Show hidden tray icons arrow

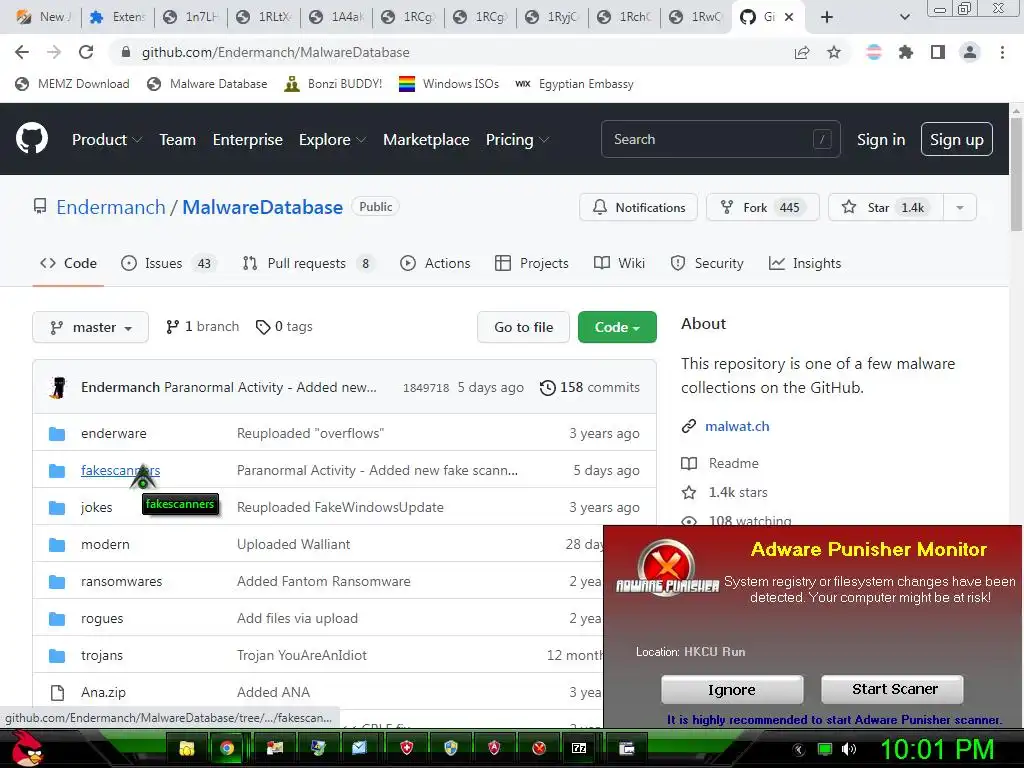799,750
